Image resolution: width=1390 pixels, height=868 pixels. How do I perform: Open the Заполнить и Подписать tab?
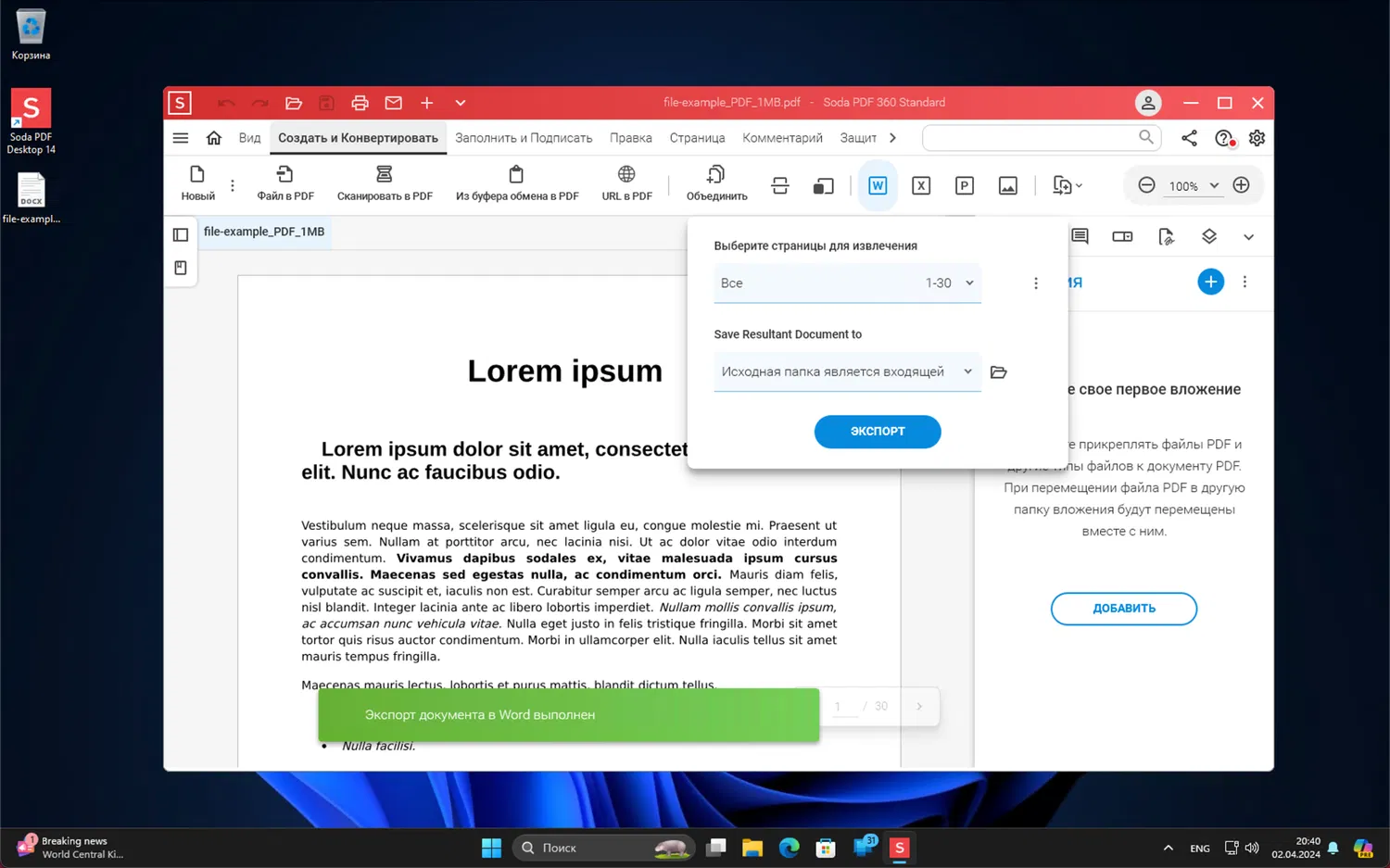coord(524,138)
